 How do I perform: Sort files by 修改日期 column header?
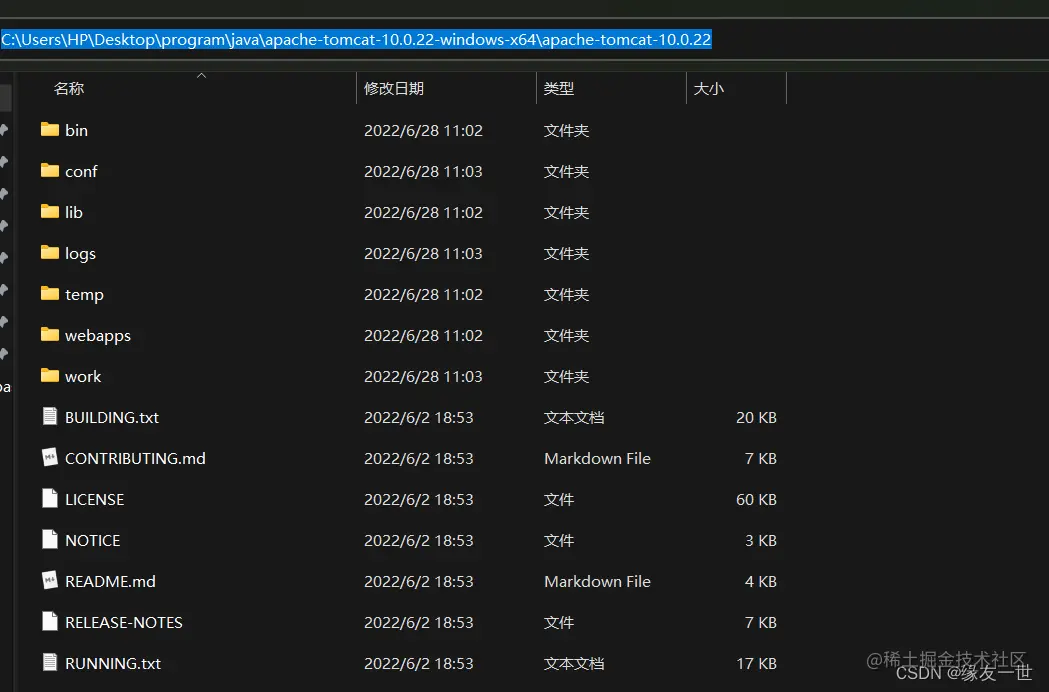pyautogui.click(x=394, y=88)
